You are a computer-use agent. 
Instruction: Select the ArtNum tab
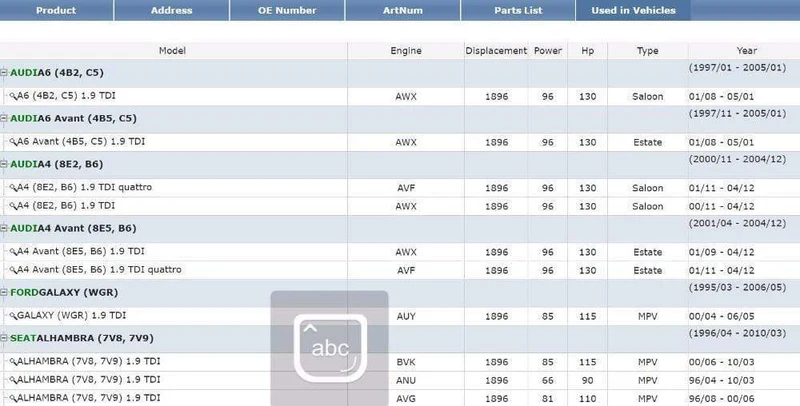click(x=403, y=10)
